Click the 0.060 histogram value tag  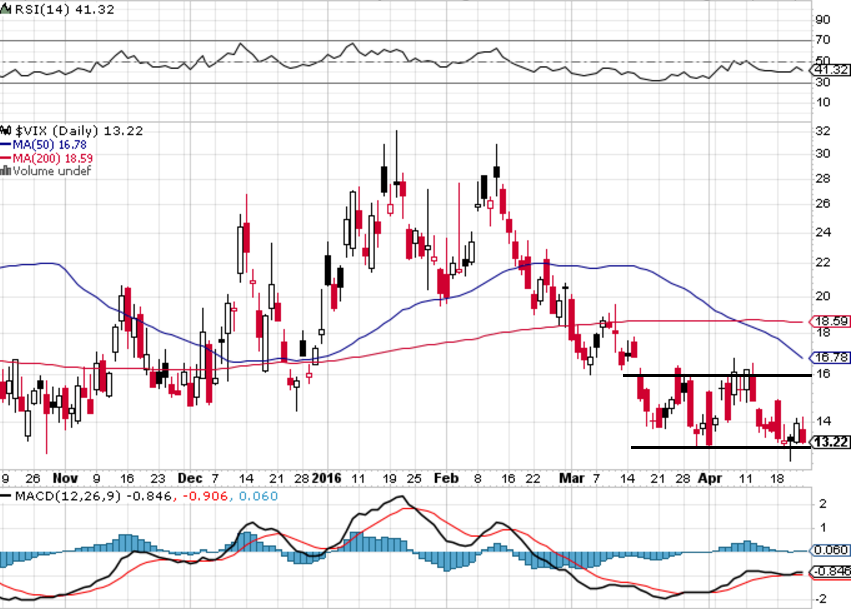(x=831, y=550)
